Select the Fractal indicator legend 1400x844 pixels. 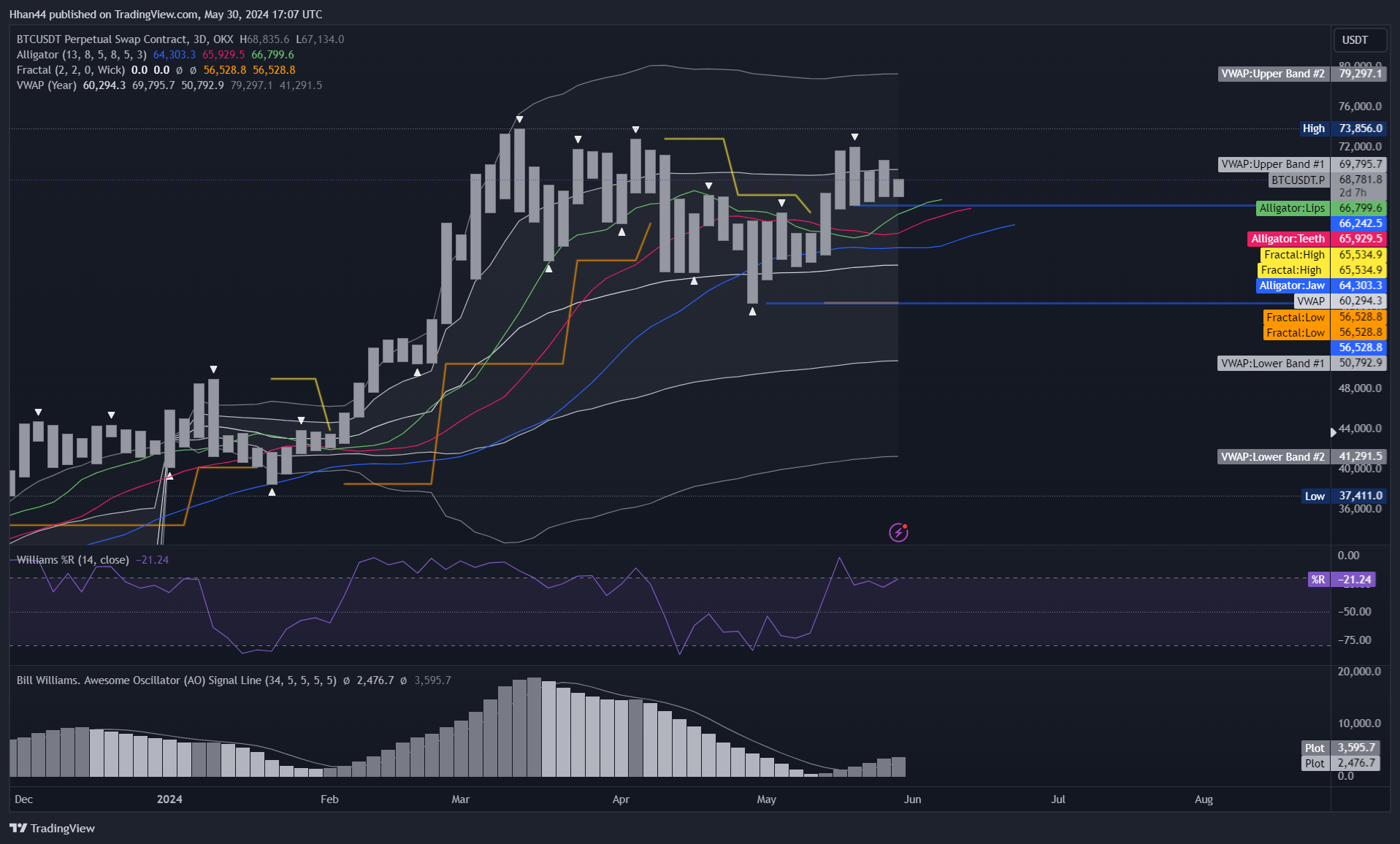[x=156, y=70]
